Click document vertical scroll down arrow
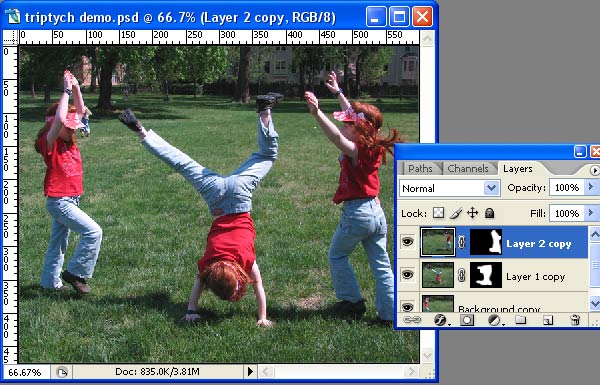This screenshot has width=600, height=385. (x=427, y=356)
